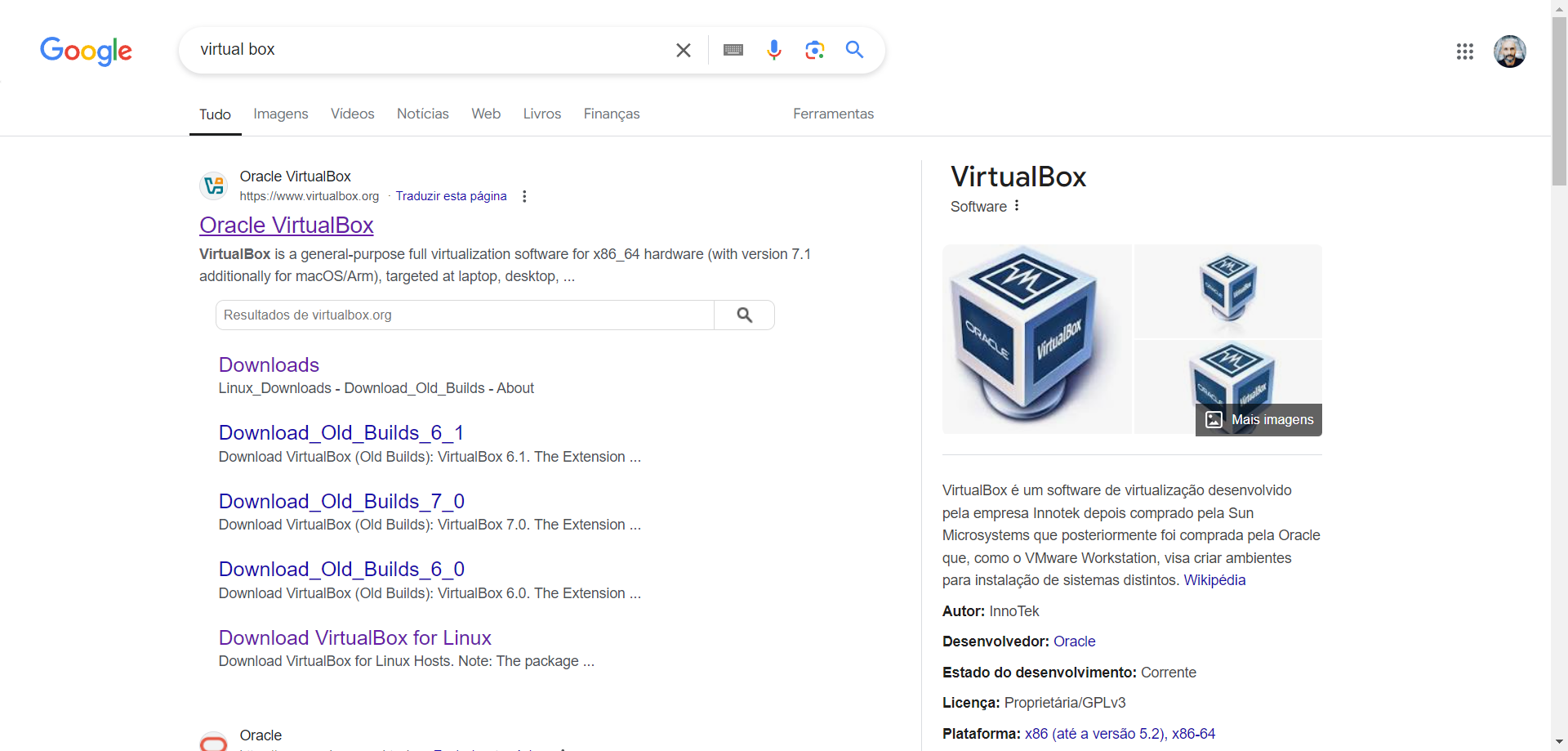Click the second result's Oracle site name
This screenshot has height=751, width=1568.
pos(261,735)
